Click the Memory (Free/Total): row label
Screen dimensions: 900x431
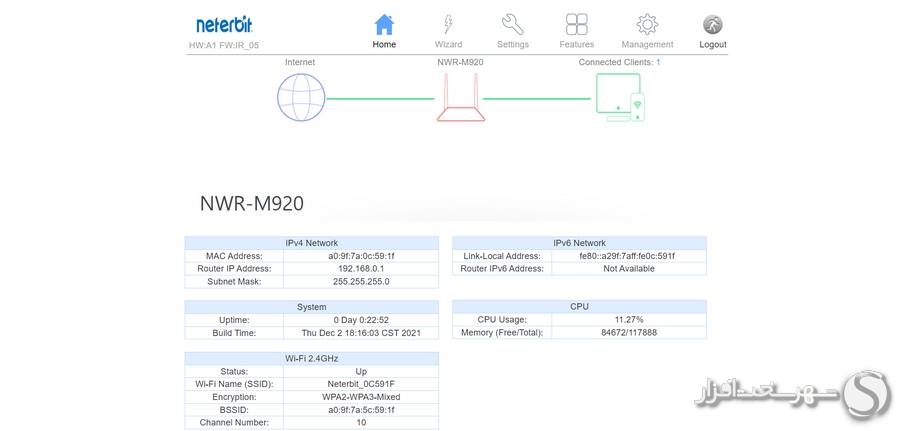pyautogui.click(x=502, y=332)
